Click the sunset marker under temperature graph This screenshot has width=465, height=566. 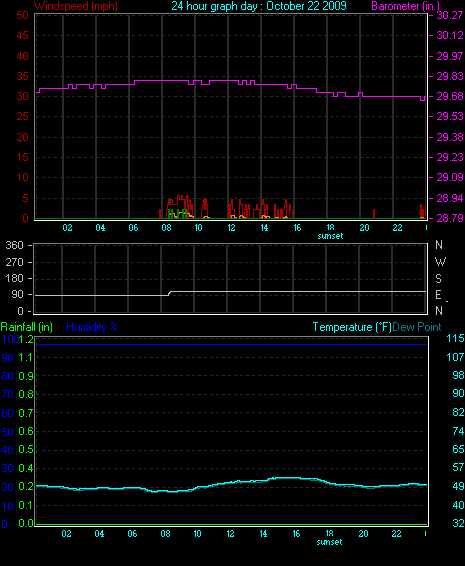point(329,542)
